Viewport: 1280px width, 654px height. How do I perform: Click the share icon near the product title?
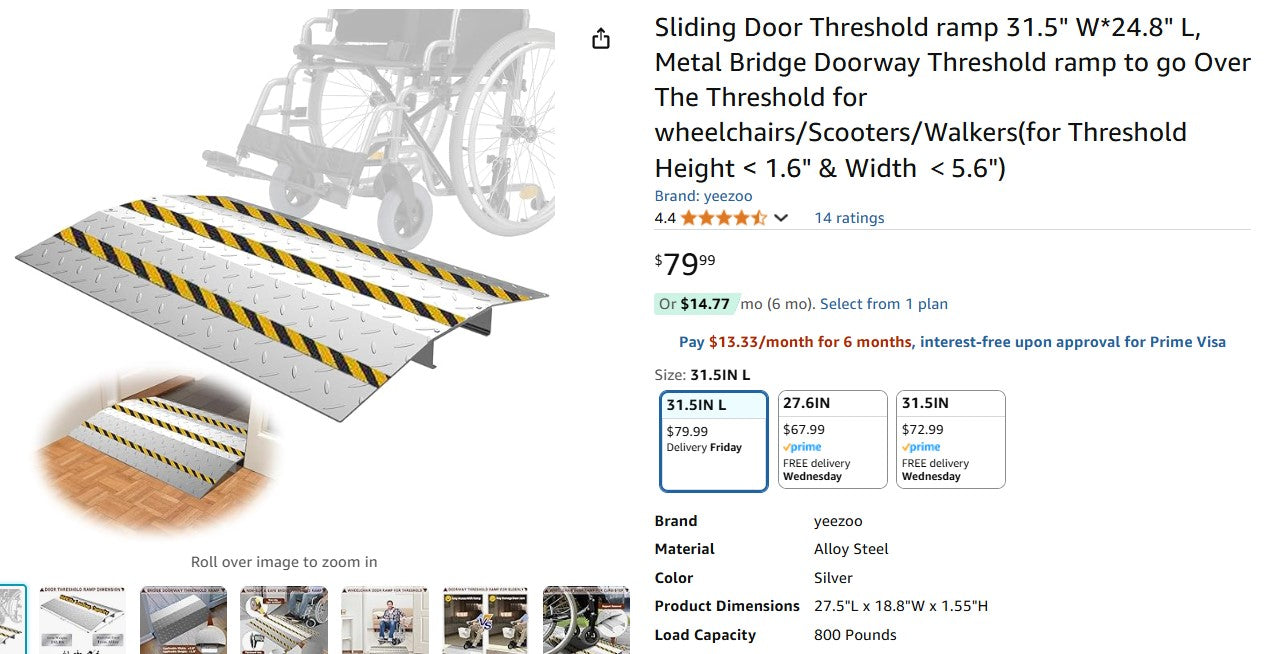[x=600, y=37]
